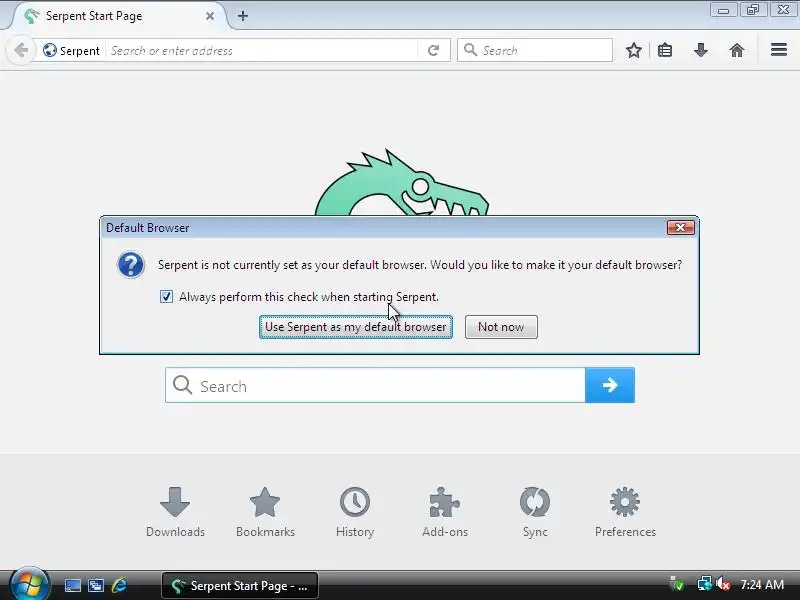Click Serpent Start Page taskbar button
The height and width of the screenshot is (600, 800).
(x=240, y=586)
